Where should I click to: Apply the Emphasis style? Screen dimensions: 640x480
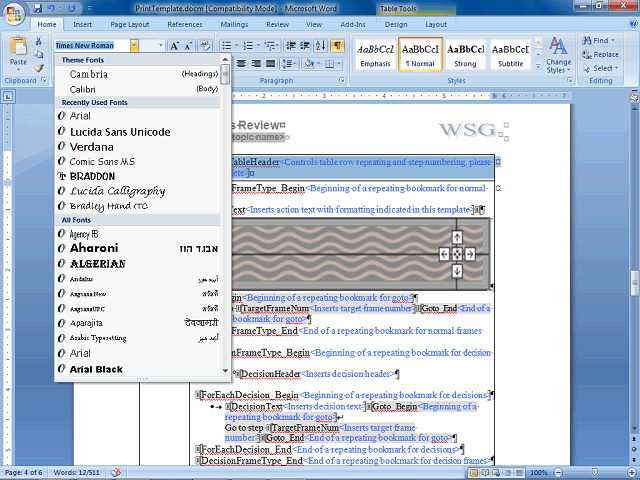point(376,55)
